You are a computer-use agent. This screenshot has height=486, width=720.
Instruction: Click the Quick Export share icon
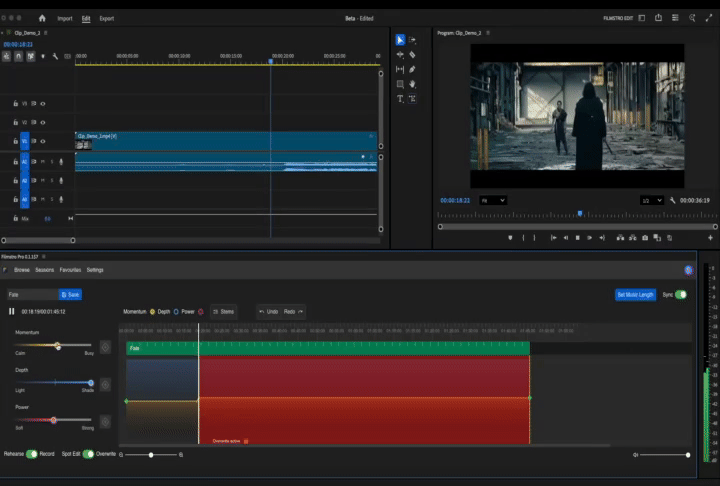(659, 18)
